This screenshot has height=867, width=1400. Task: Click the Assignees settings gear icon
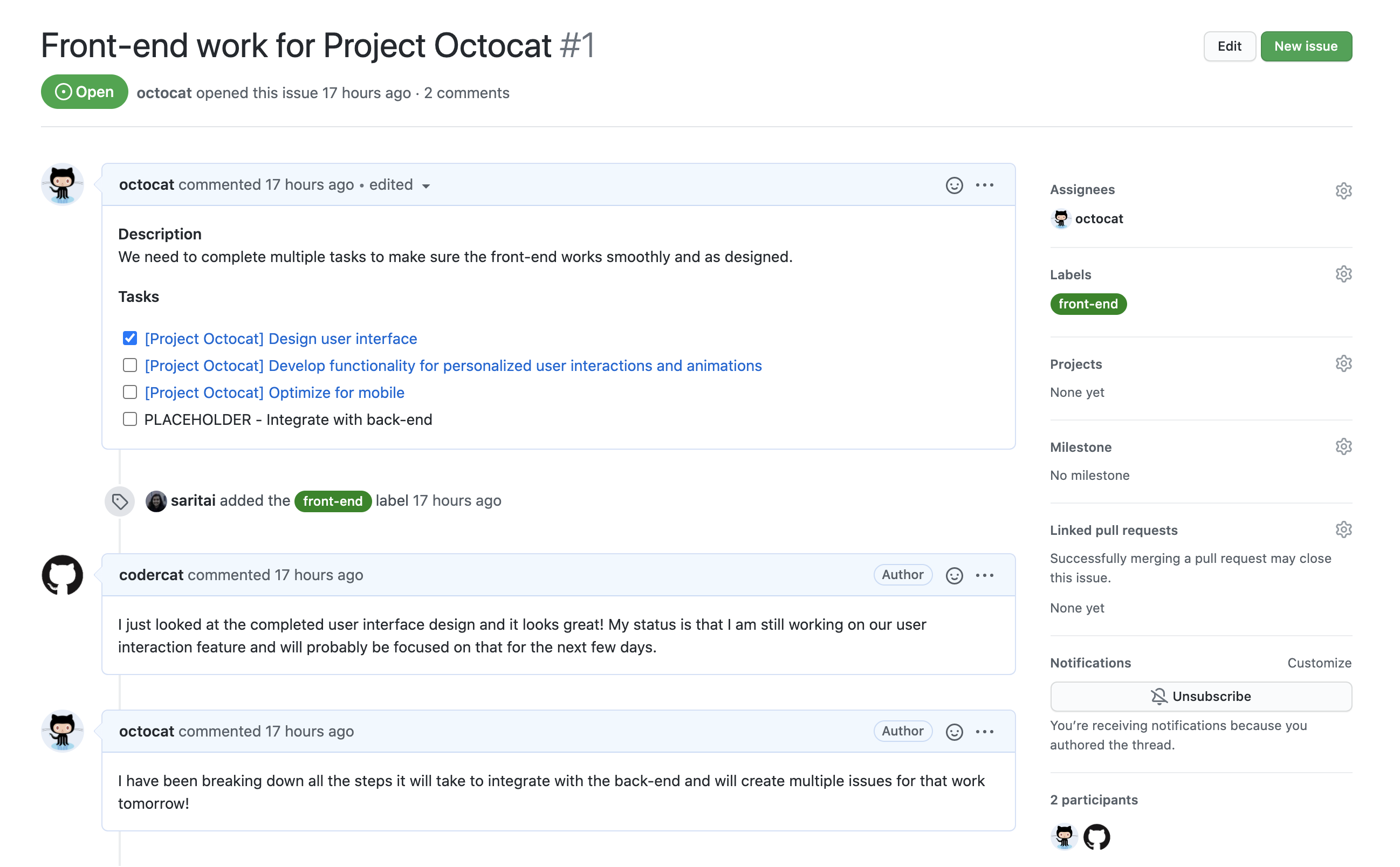click(1343, 190)
